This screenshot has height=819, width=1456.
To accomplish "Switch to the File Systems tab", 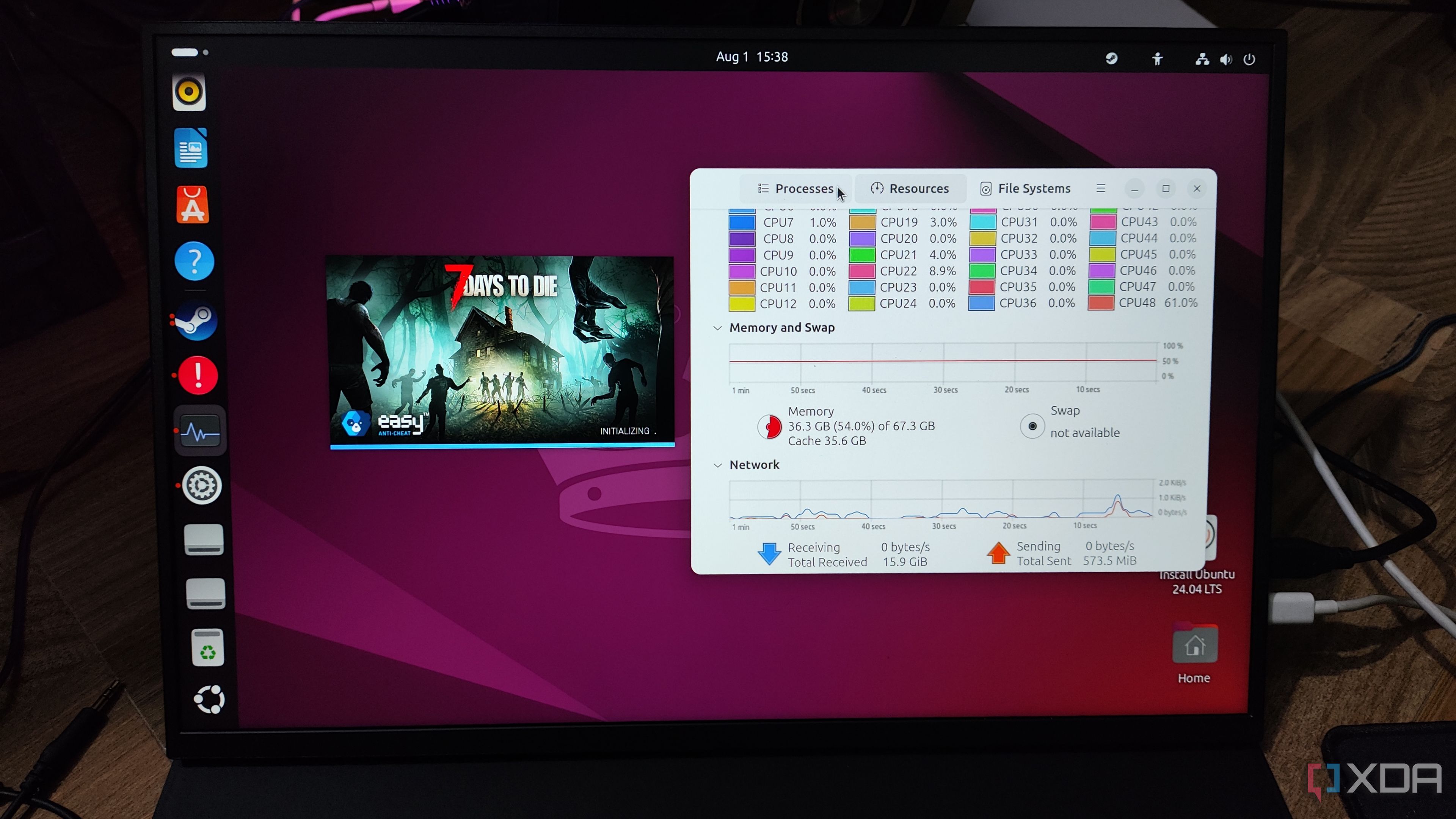I will point(1025,189).
